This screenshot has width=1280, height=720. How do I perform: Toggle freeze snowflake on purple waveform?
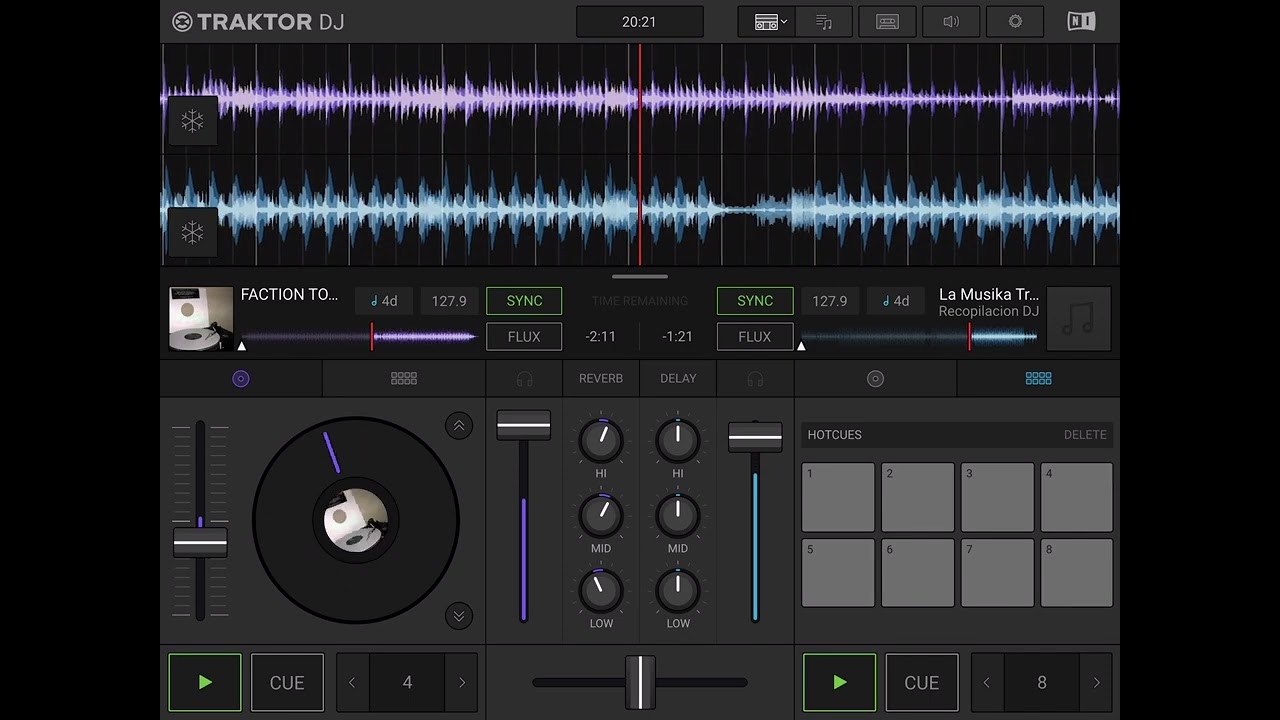coord(192,121)
